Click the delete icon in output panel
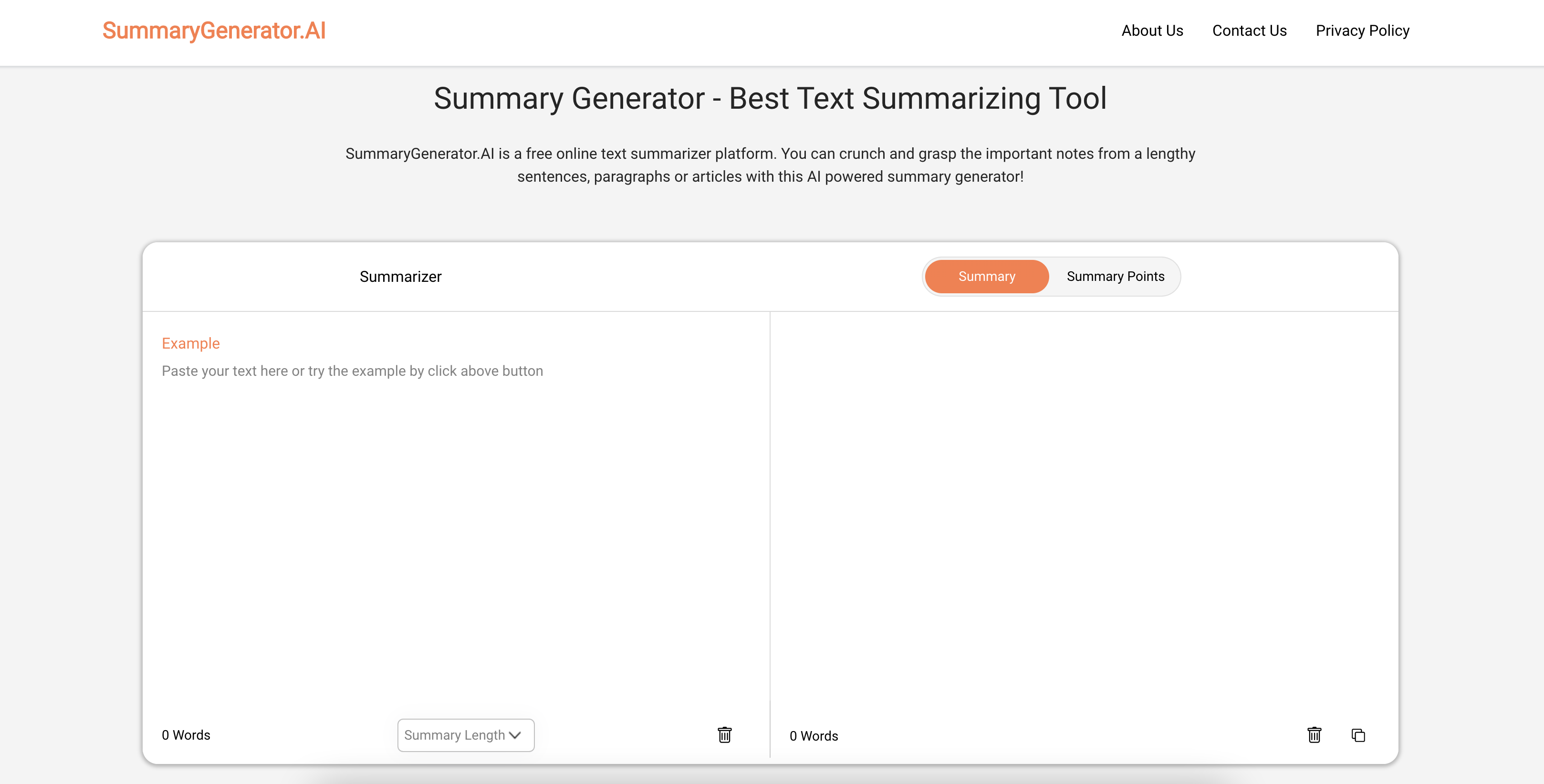This screenshot has height=784, width=1544. [1314, 735]
